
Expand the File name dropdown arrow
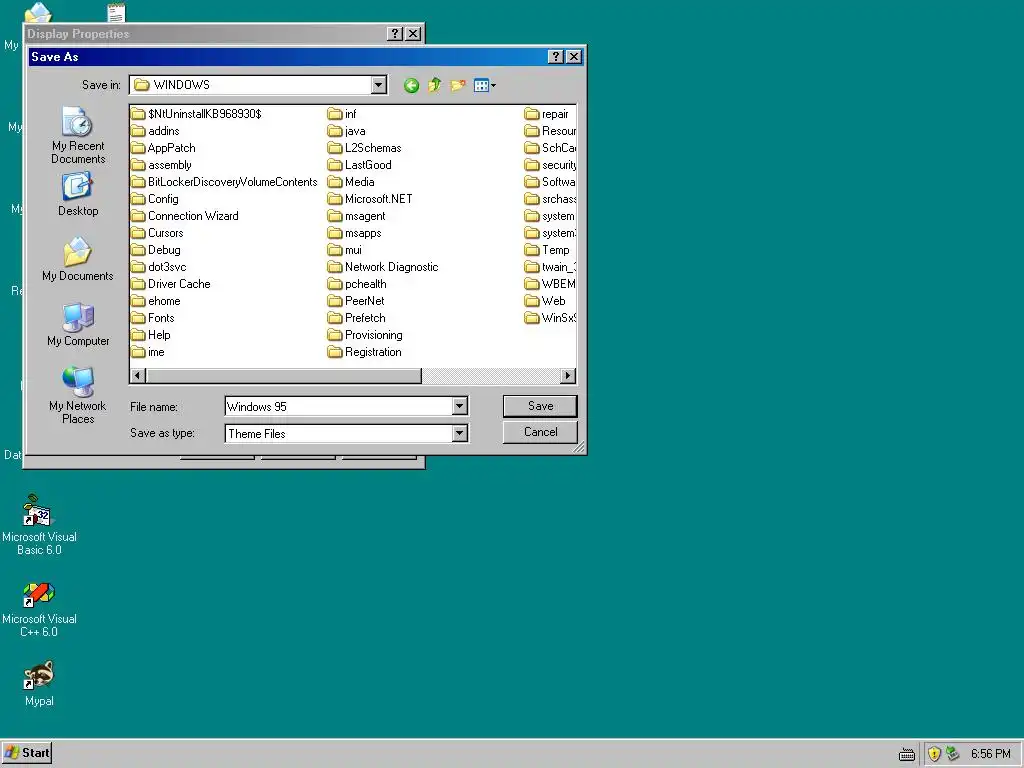pyautogui.click(x=459, y=406)
